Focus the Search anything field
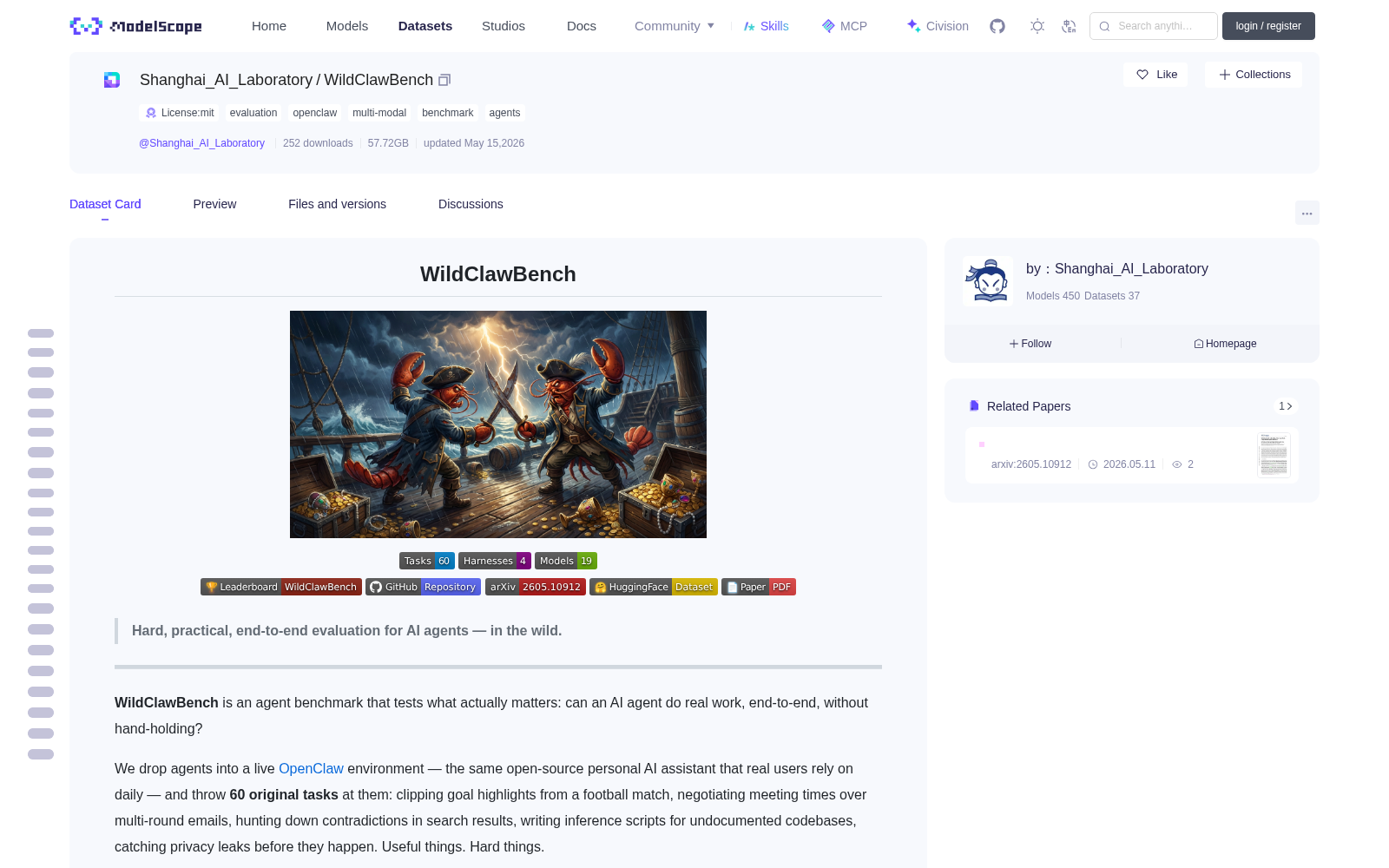The height and width of the screenshot is (868, 1389). (x=1154, y=26)
